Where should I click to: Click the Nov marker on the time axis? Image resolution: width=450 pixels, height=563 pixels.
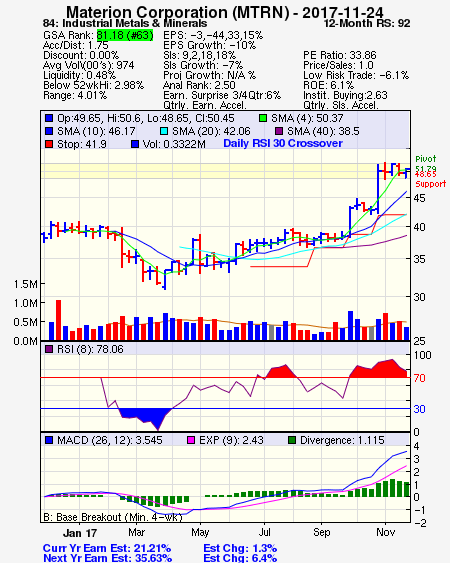point(385,532)
